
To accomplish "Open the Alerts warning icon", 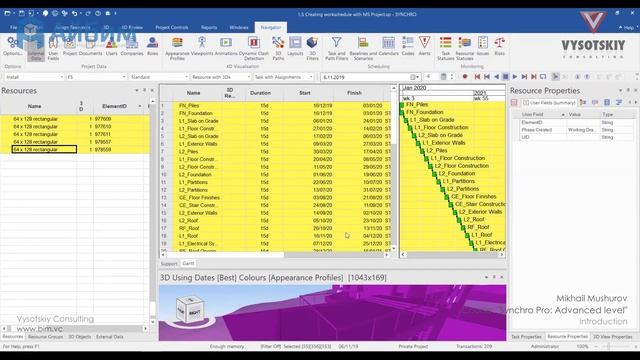I will point(424,46).
